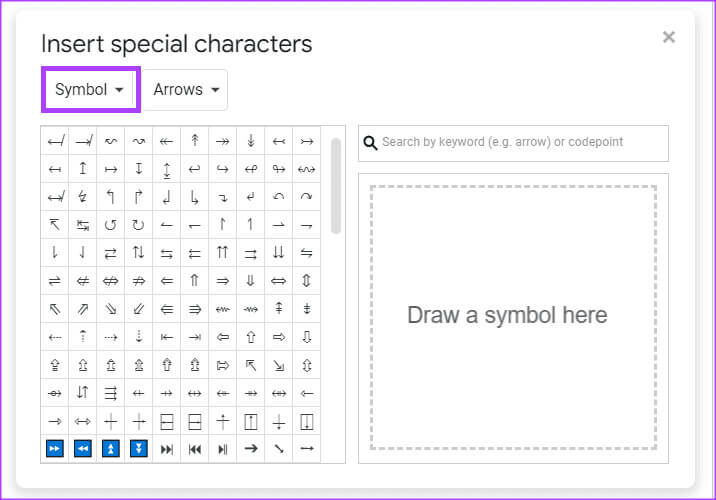Insert the blue double up triangle symbol
Screen dimensions: 716x500
click(x=111, y=449)
